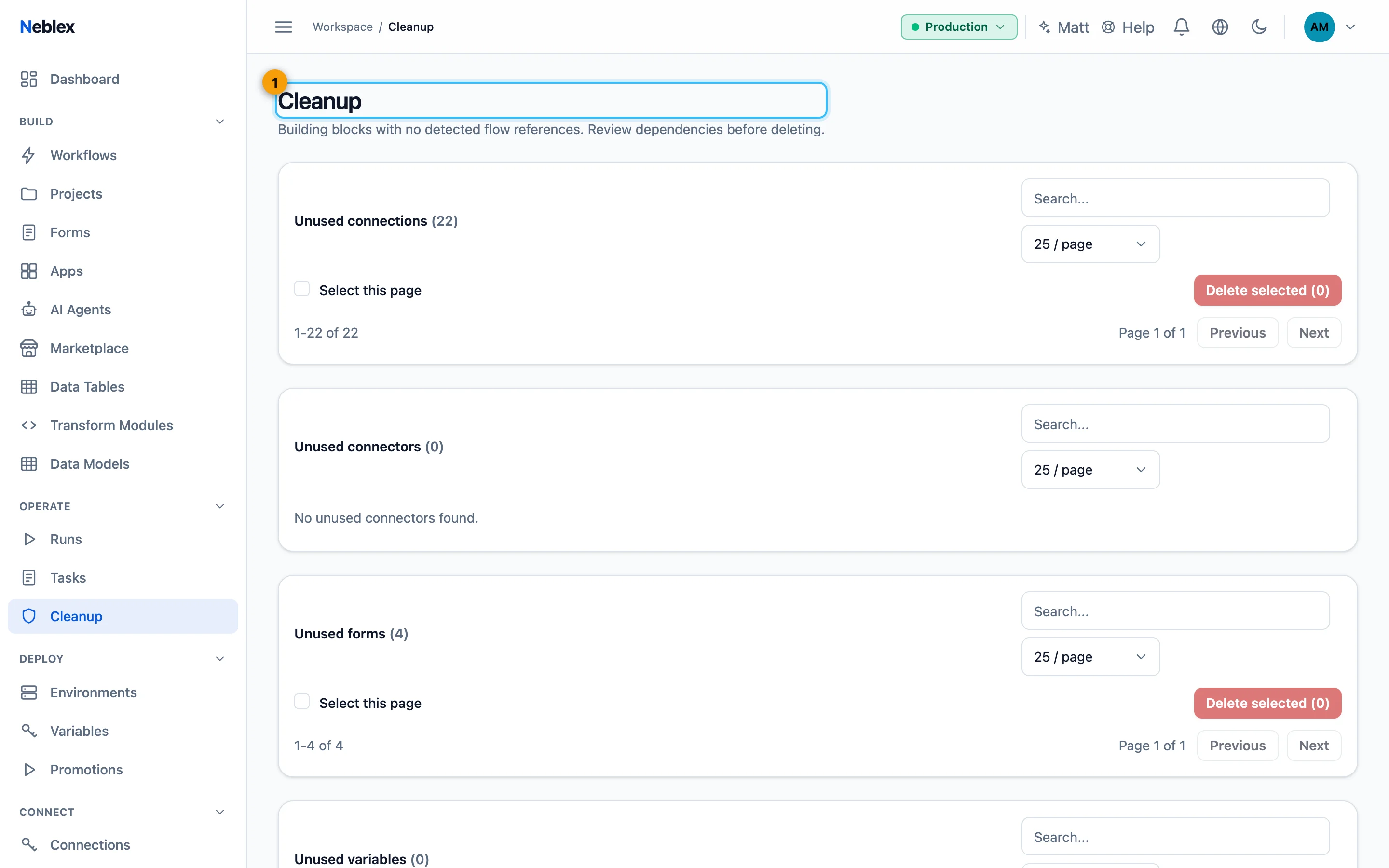The height and width of the screenshot is (868, 1389).
Task: Open the language globe icon
Action: pos(1220,27)
